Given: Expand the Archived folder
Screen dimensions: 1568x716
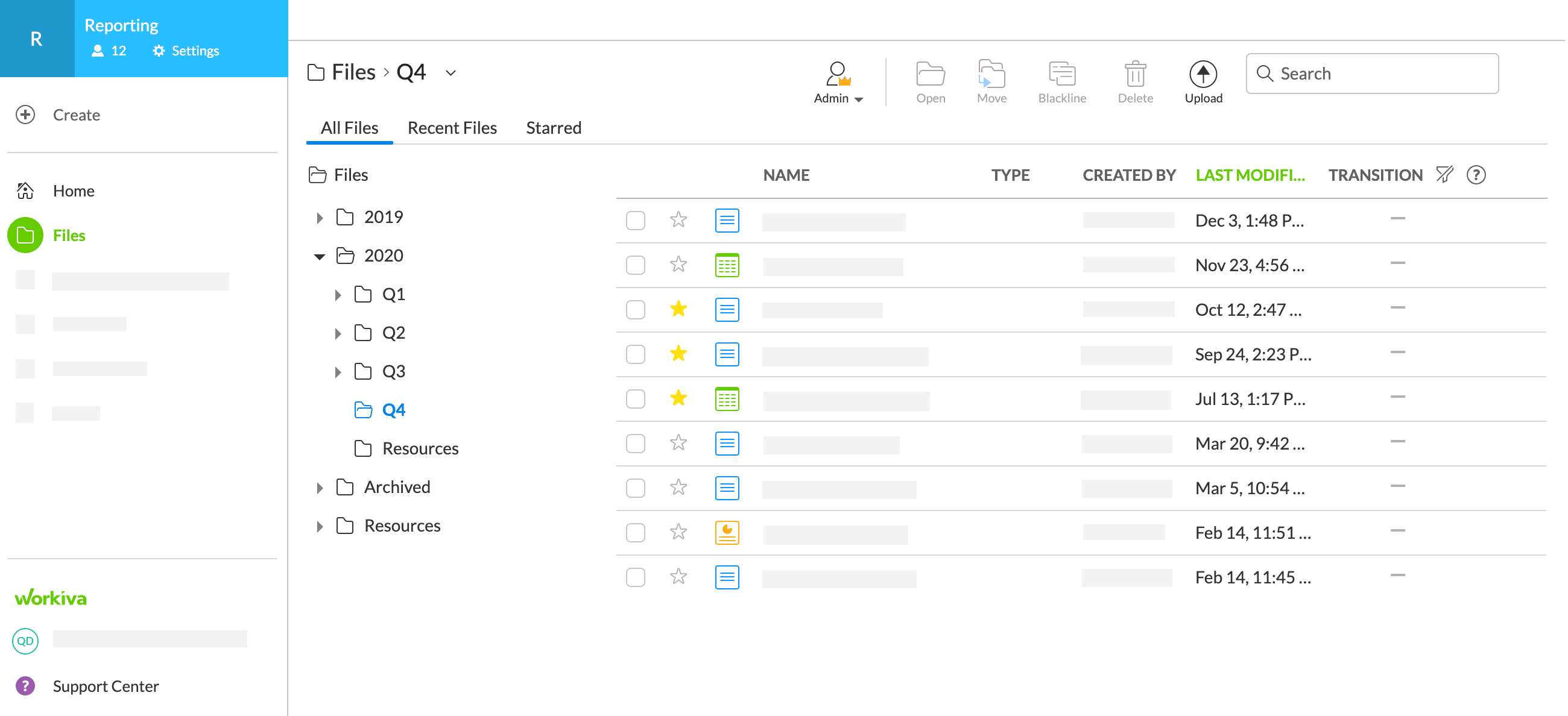Looking at the screenshot, I should point(319,488).
